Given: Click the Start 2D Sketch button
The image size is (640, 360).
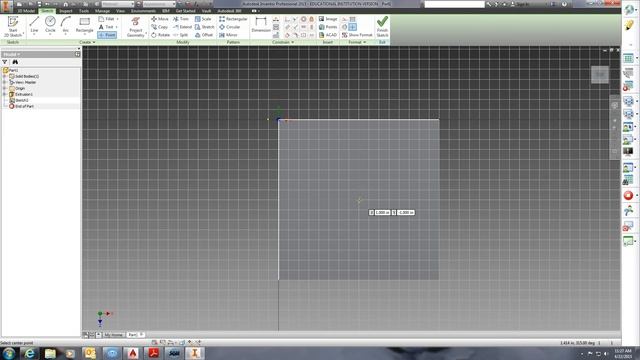Looking at the screenshot, I should point(13,27).
